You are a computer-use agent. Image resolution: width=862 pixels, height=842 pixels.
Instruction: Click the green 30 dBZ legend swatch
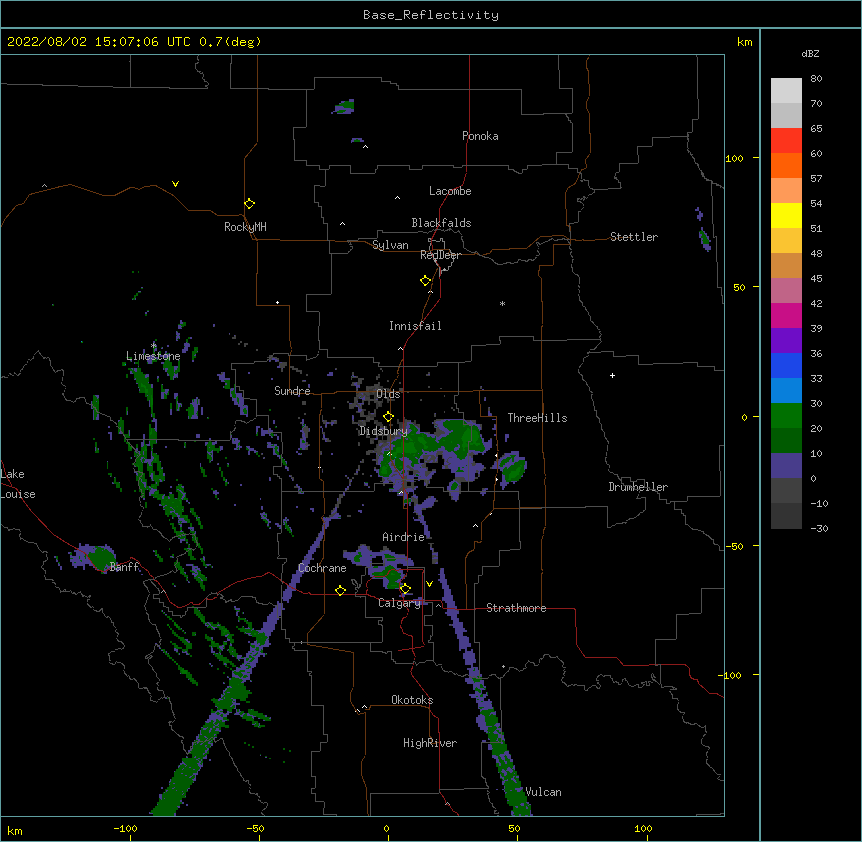pos(786,416)
